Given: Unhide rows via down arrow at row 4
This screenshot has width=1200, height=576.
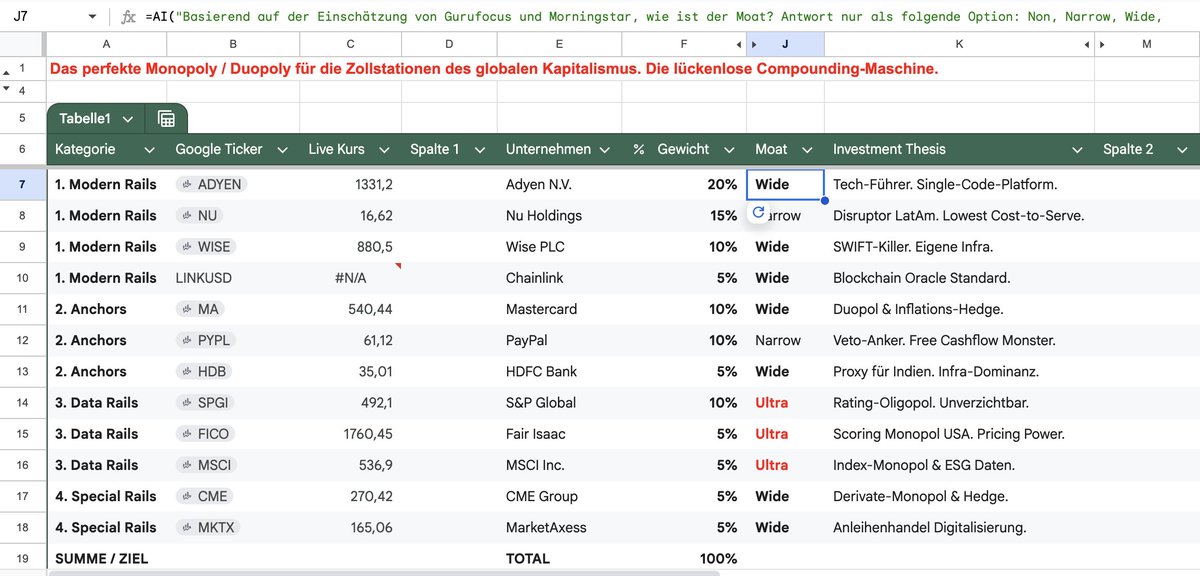Looking at the screenshot, I should [x=7, y=89].
